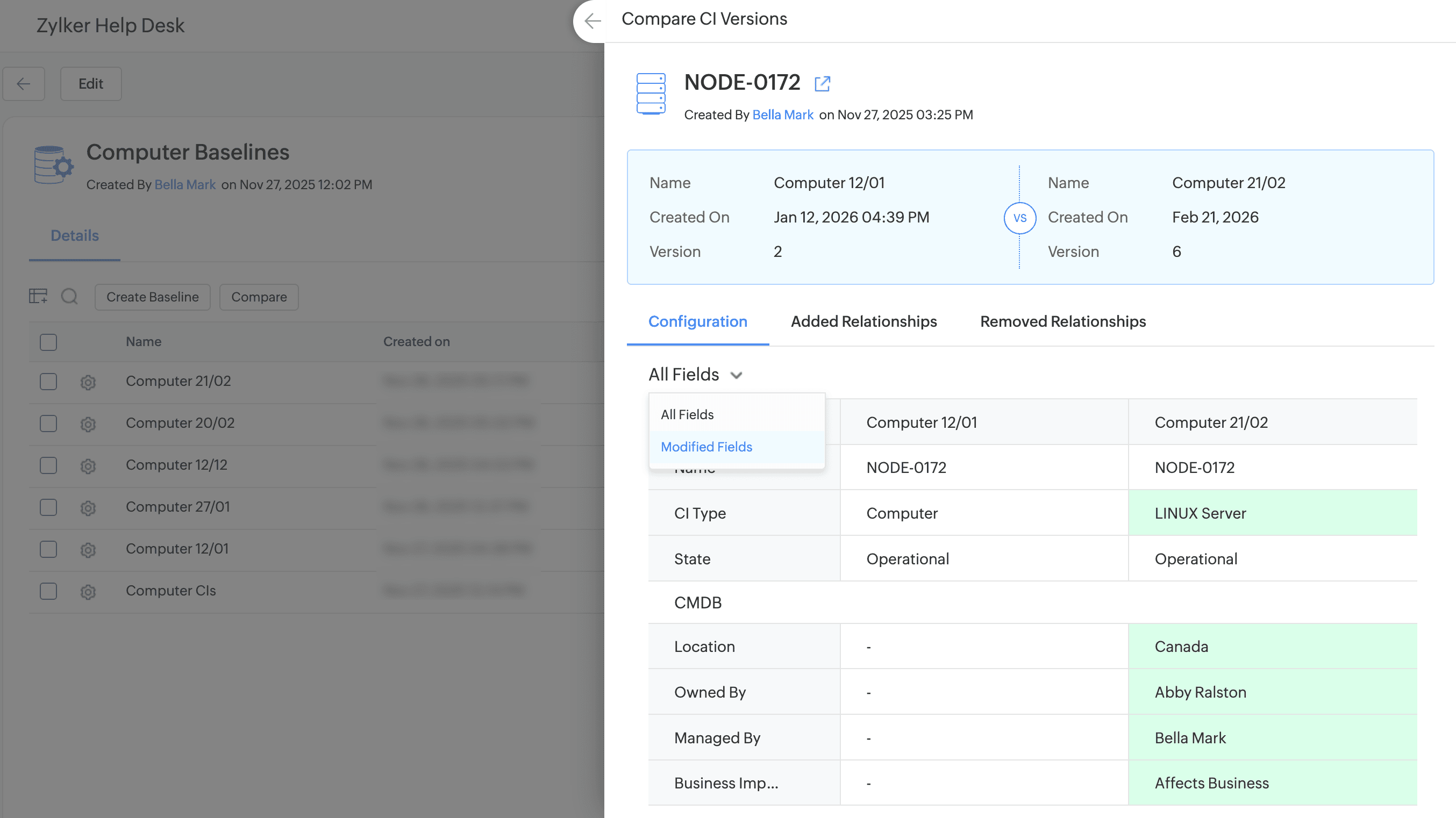
Task: Switch to Removed Relationships tab
Action: (x=1062, y=321)
